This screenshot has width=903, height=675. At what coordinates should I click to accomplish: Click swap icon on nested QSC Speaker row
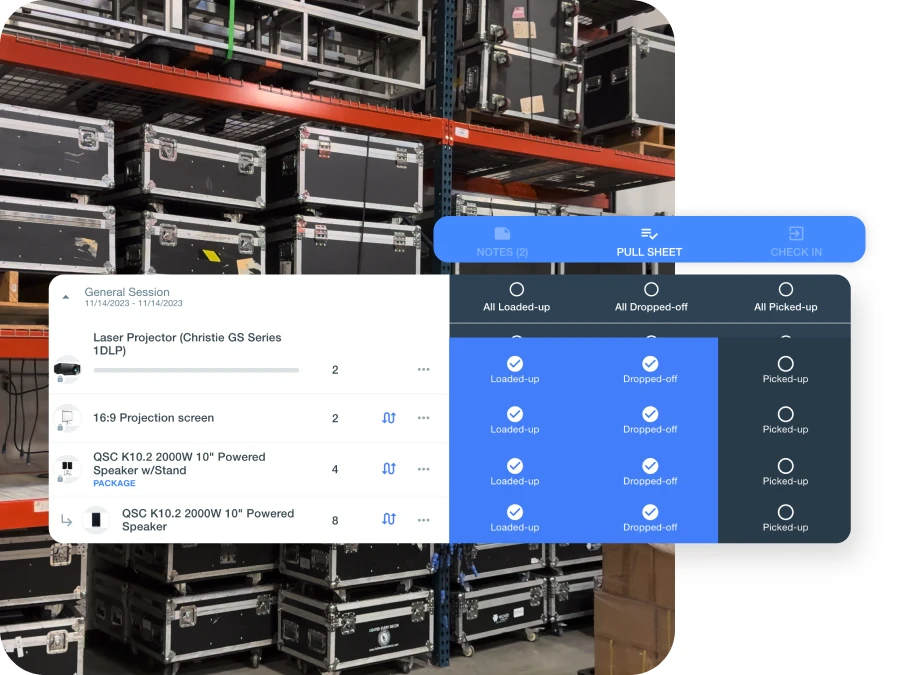(389, 519)
